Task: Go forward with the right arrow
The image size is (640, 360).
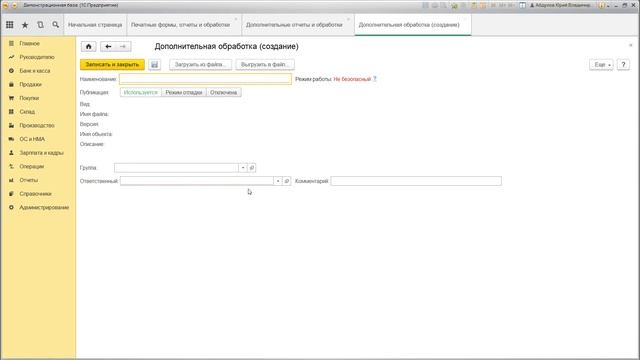Action: coord(123,47)
